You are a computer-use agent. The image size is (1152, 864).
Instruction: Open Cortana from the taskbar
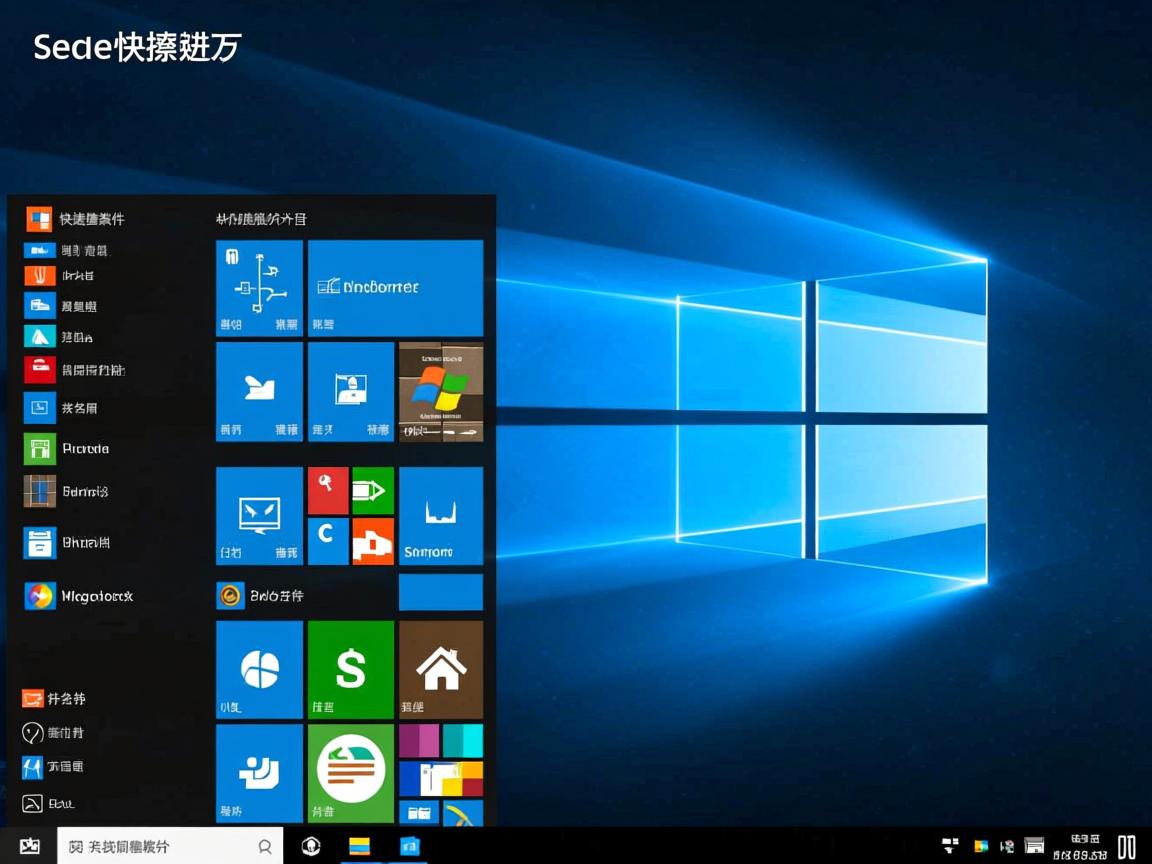tap(311, 845)
